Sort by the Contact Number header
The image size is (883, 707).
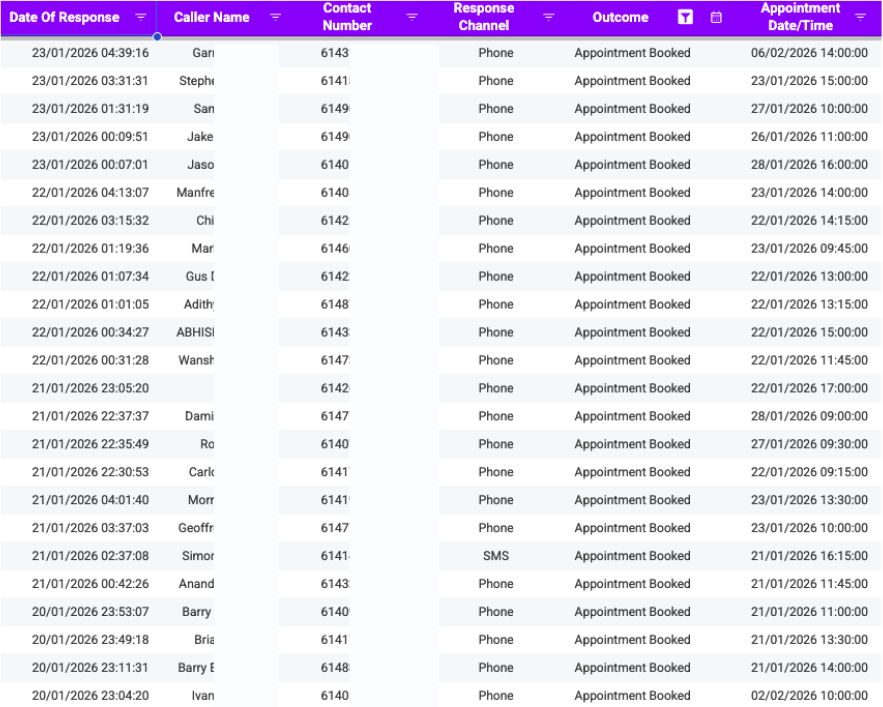(347, 17)
